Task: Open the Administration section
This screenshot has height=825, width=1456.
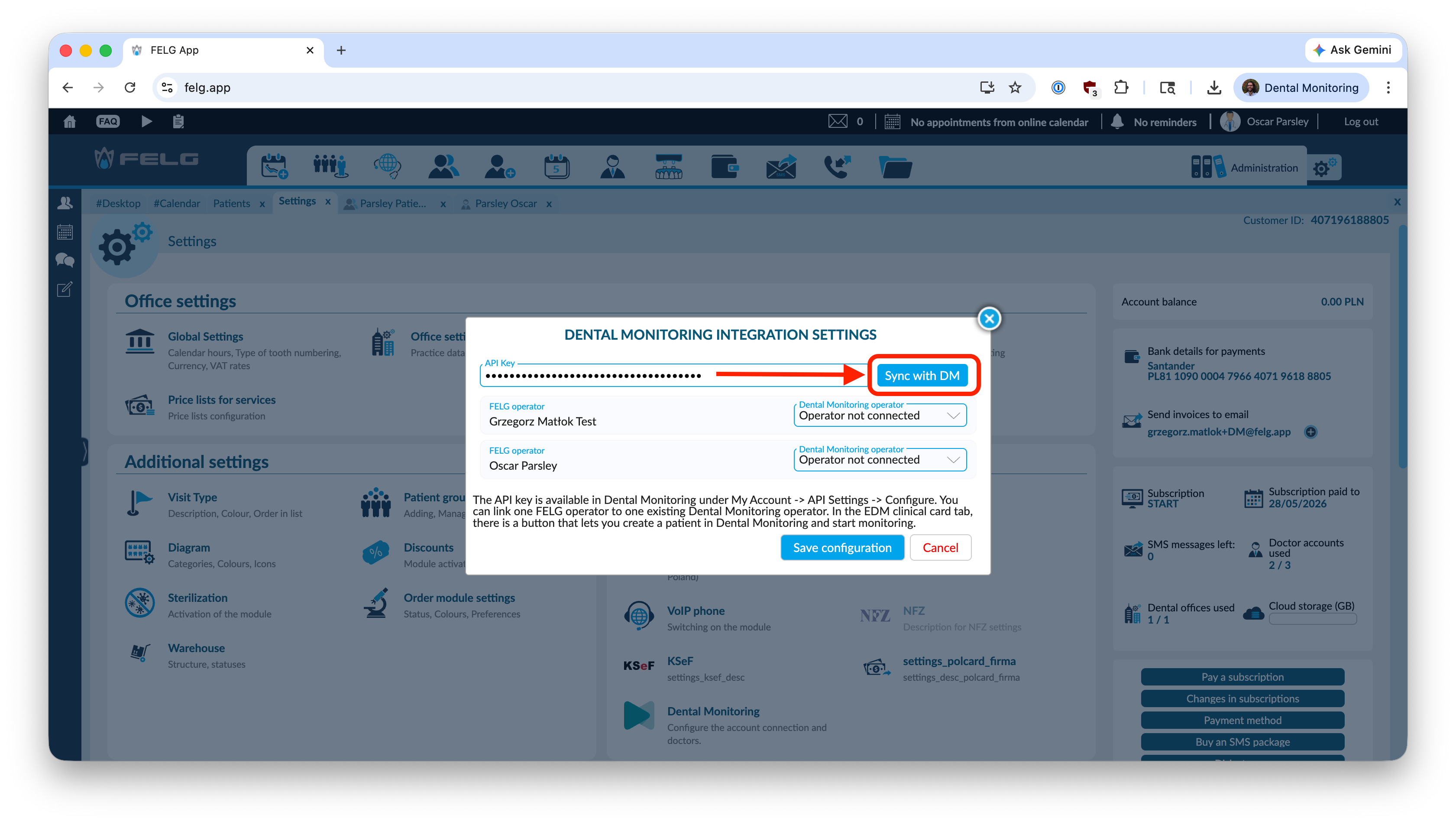Action: coord(1245,167)
